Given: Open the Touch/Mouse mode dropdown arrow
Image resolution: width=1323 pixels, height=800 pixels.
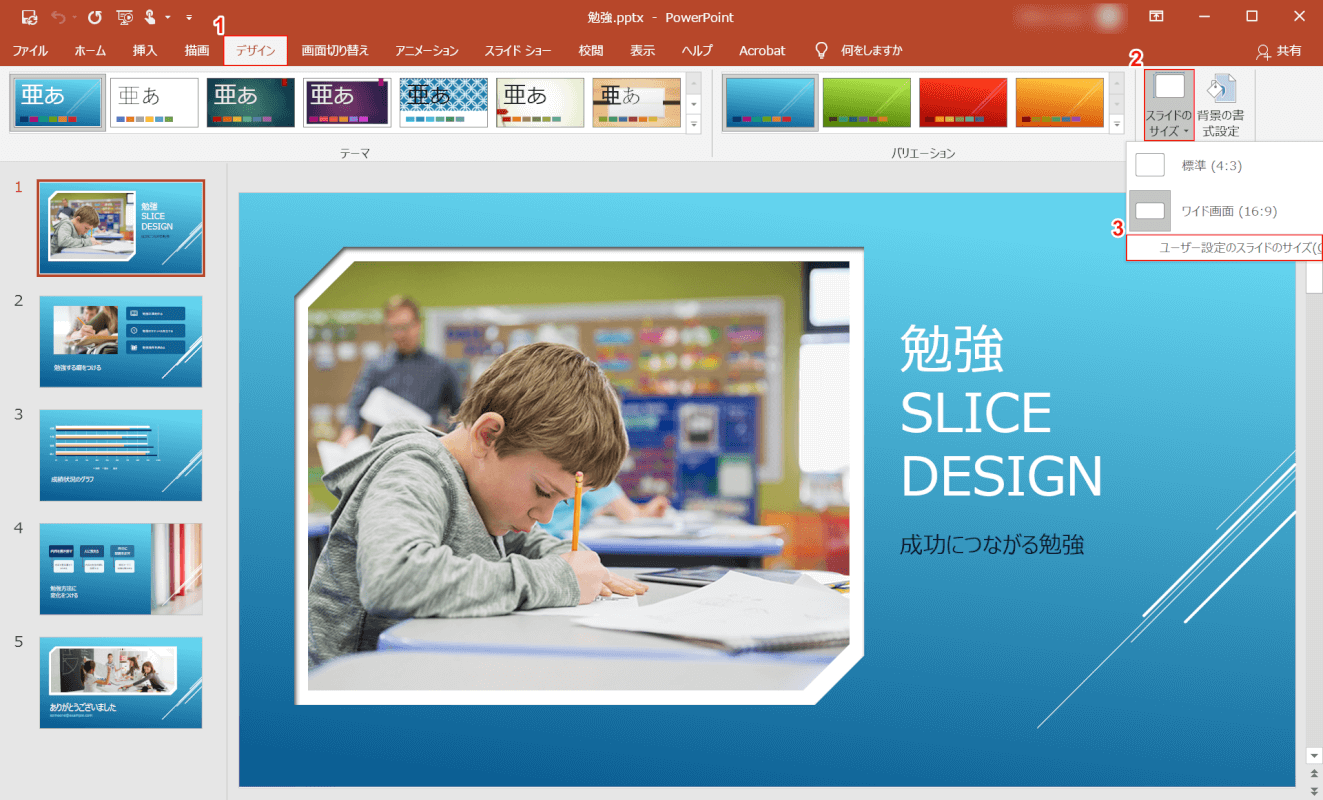Looking at the screenshot, I should pyautogui.click(x=167, y=17).
